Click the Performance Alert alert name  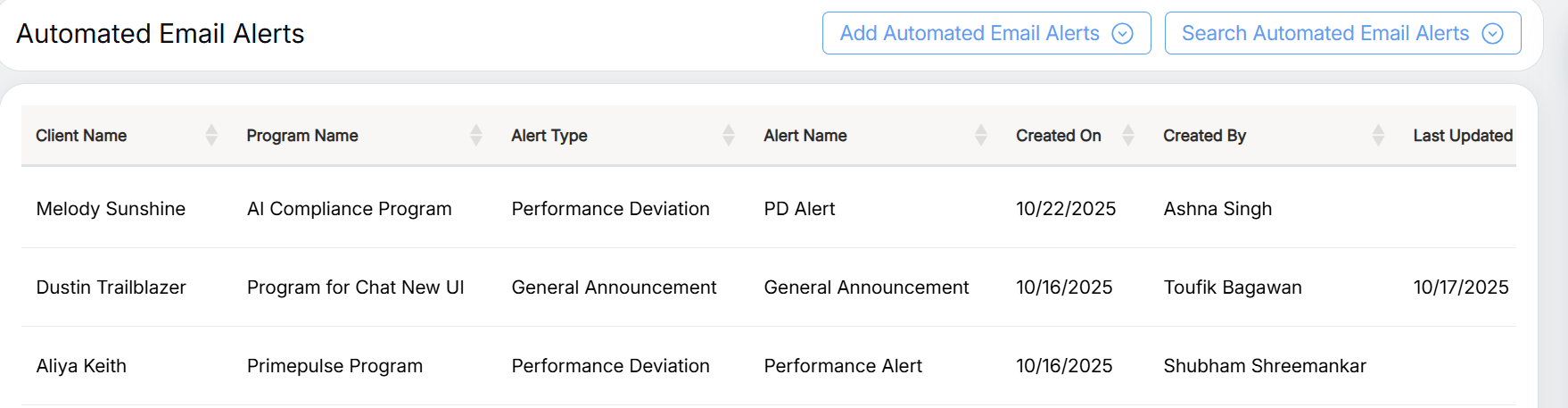pos(843,366)
